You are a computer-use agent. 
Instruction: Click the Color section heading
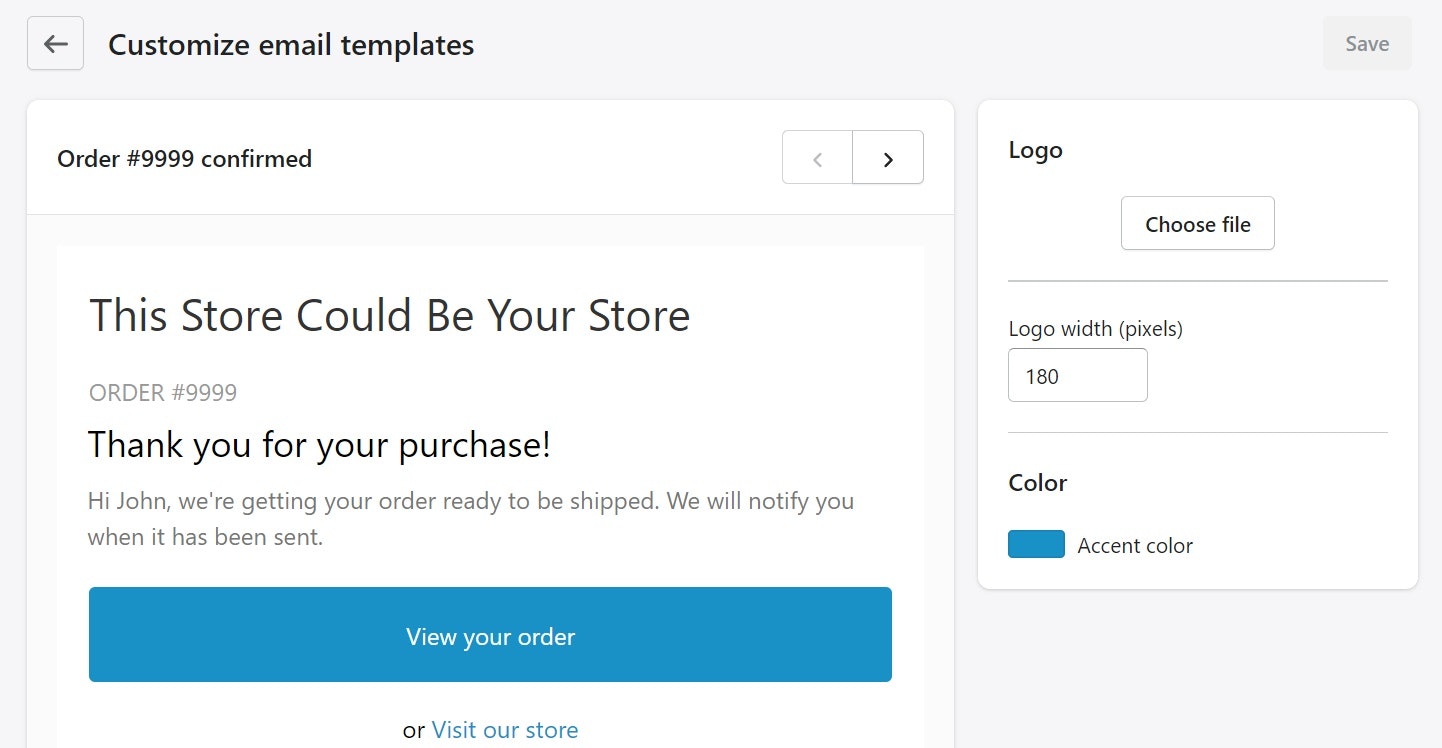(1037, 483)
